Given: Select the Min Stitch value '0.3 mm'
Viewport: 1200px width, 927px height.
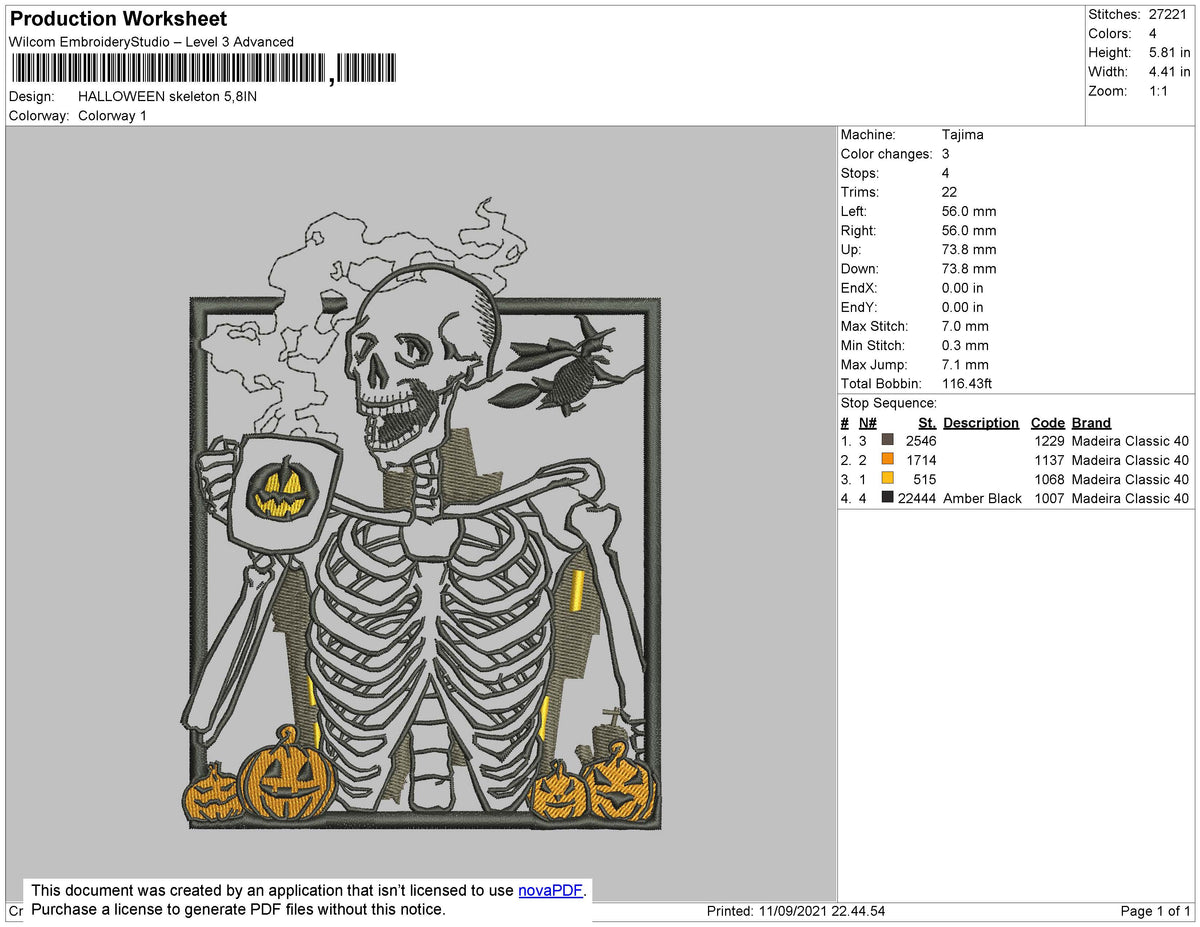Looking at the screenshot, I should coord(965,345).
